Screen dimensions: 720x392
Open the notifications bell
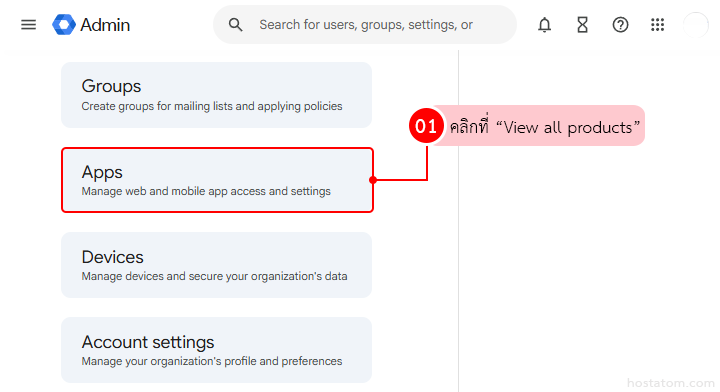click(x=545, y=25)
